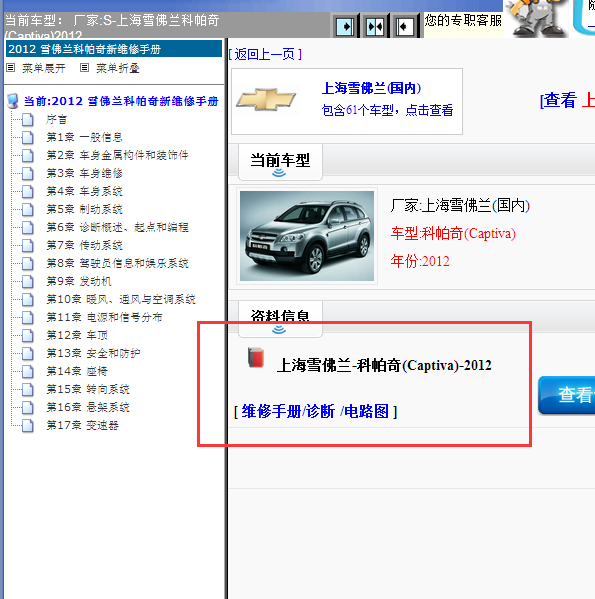Viewport: 595px width, 599px height.
Task: Open 第16章 悬架系统
Action: (x=88, y=407)
